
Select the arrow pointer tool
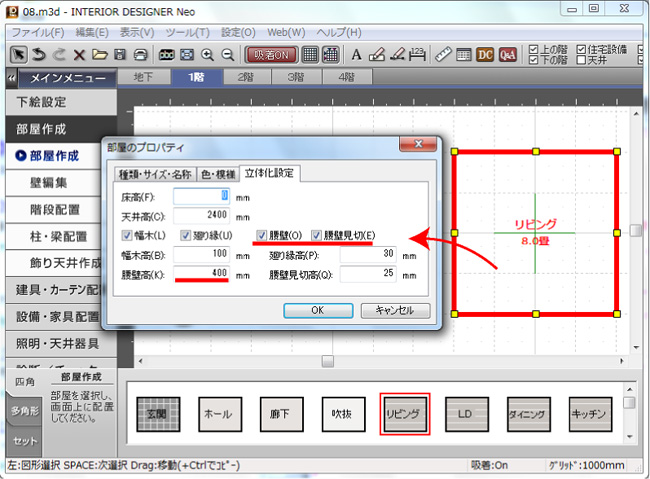tap(19, 54)
